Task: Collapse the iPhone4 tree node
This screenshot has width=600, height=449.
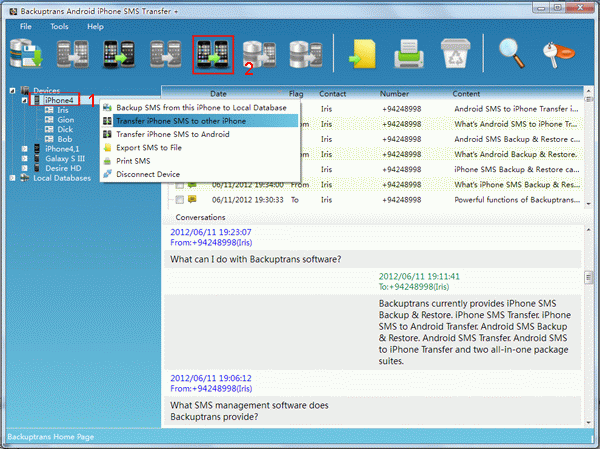Action: (x=24, y=100)
